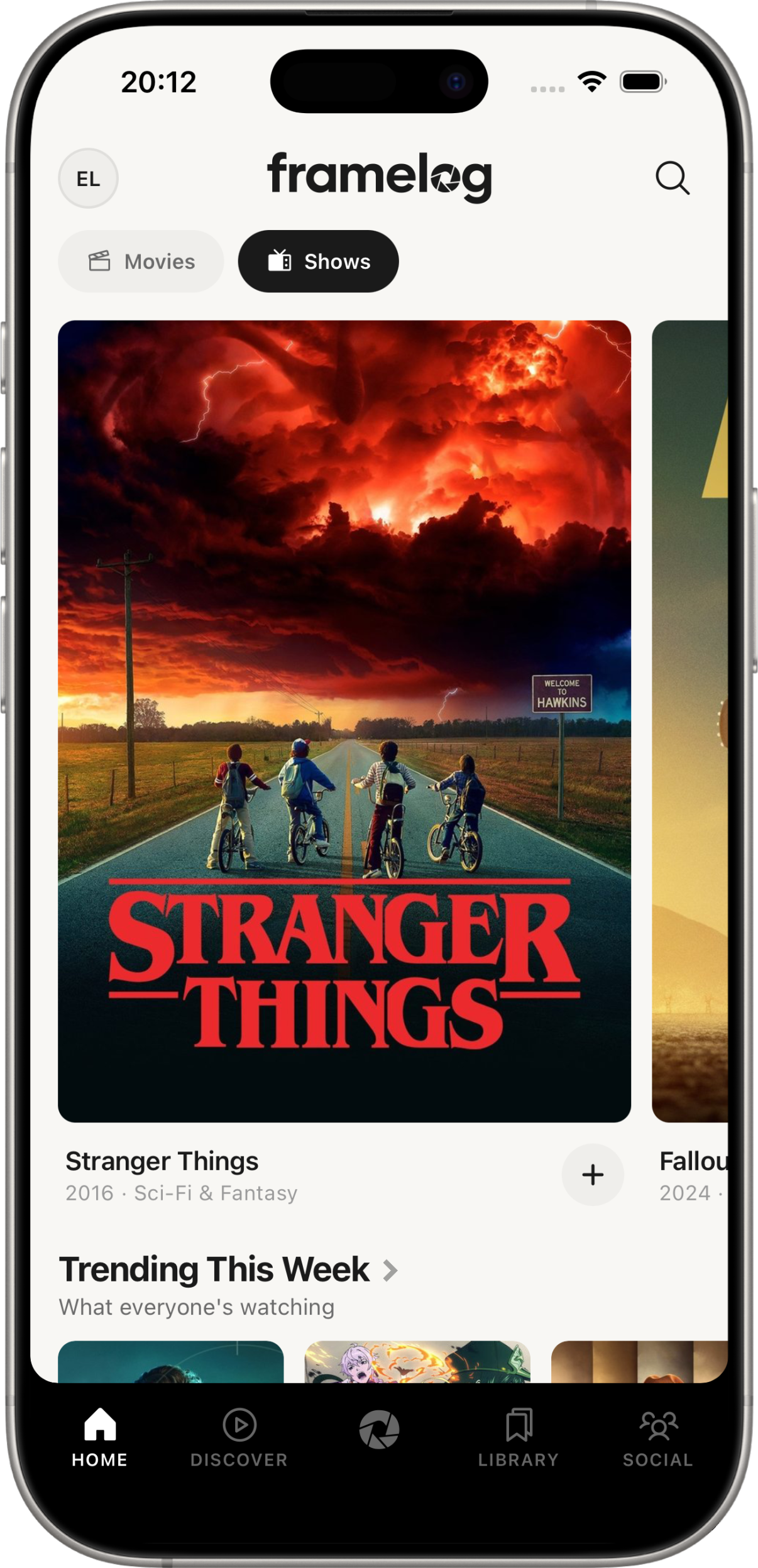Tap the framelog logo
Screen dimensions: 758x1568
coord(379,177)
